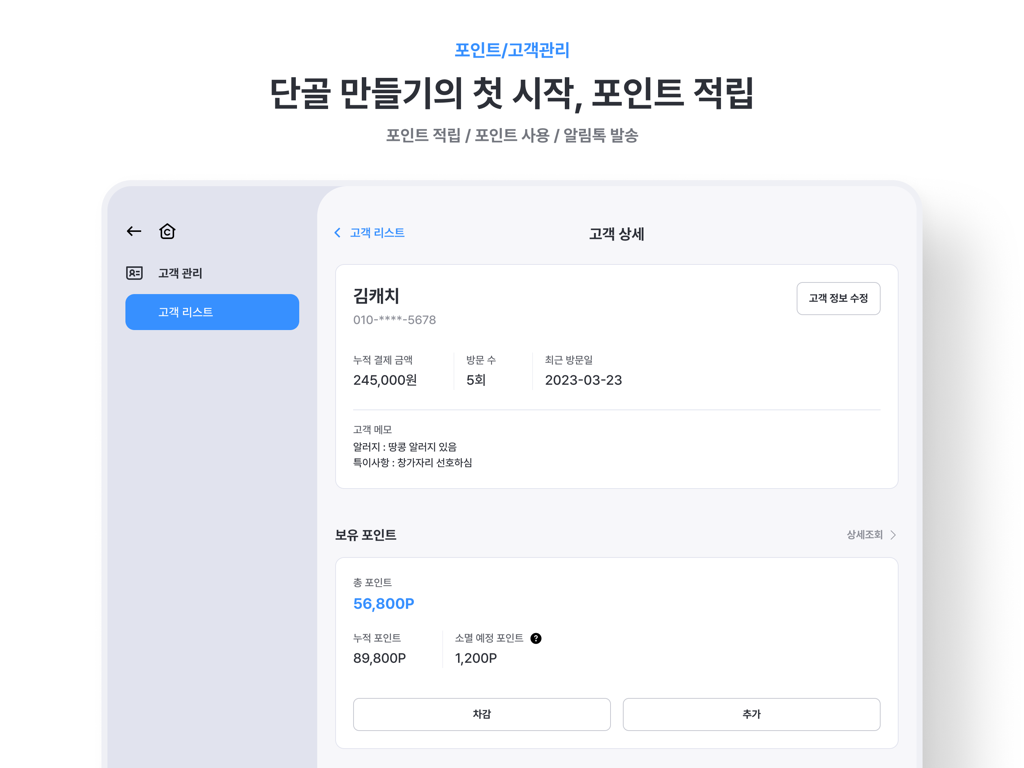Image resolution: width=1024 pixels, height=768 pixels.
Task: Click the 차감 button to deduct points
Action: pyautogui.click(x=481, y=714)
